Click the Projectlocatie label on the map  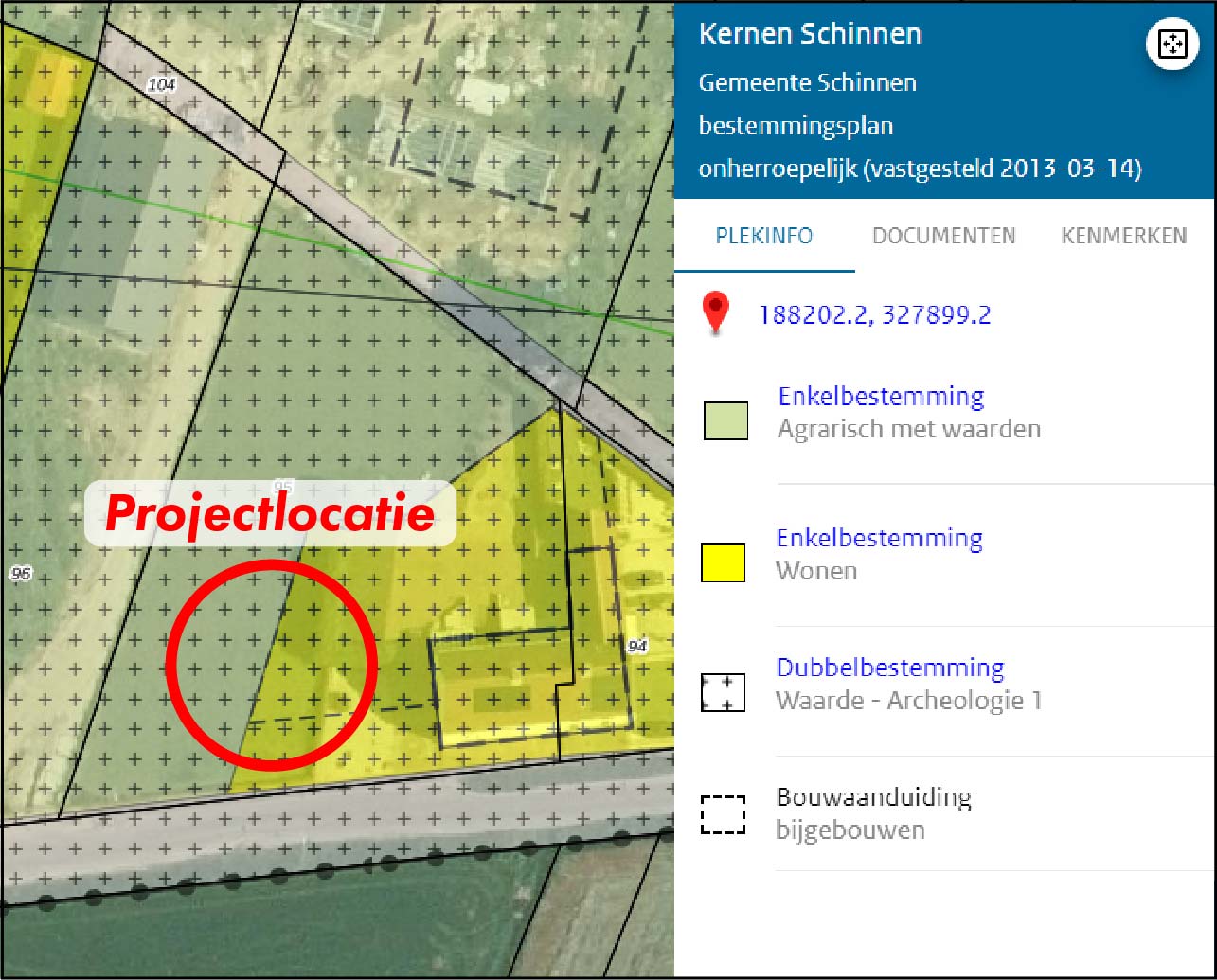pos(270,514)
